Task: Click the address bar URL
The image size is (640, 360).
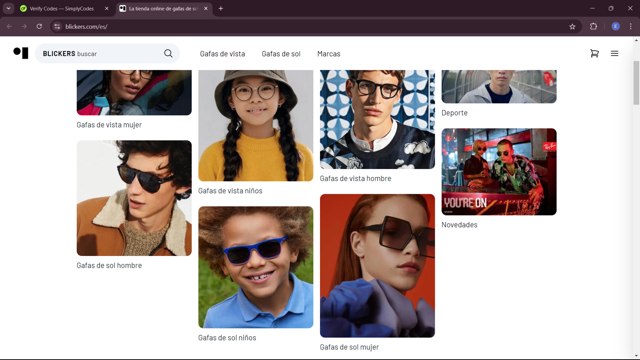Action: 87,27
